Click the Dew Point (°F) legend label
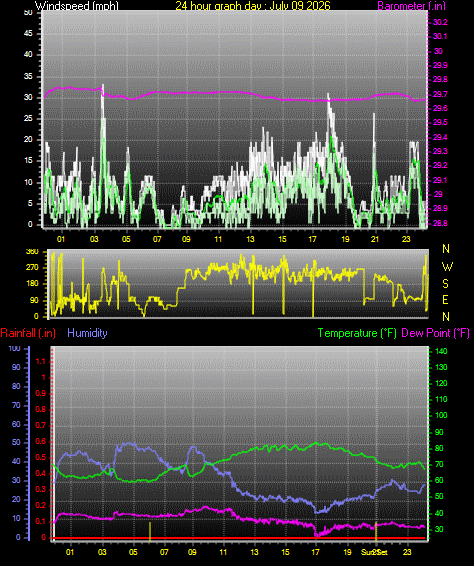Viewport: 474px width, 566px height. point(436,333)
